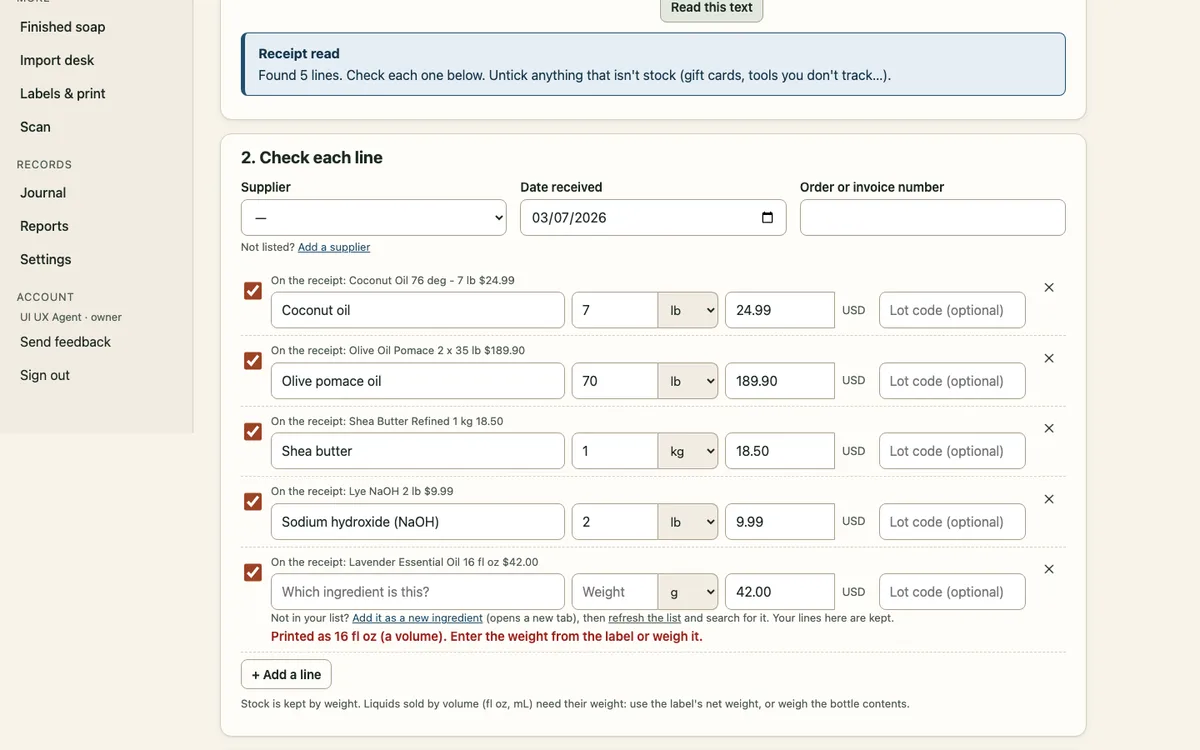The height and width of the screenshot is (750, 1200).
Task: Open the Journal records
Action: point(43,193)
